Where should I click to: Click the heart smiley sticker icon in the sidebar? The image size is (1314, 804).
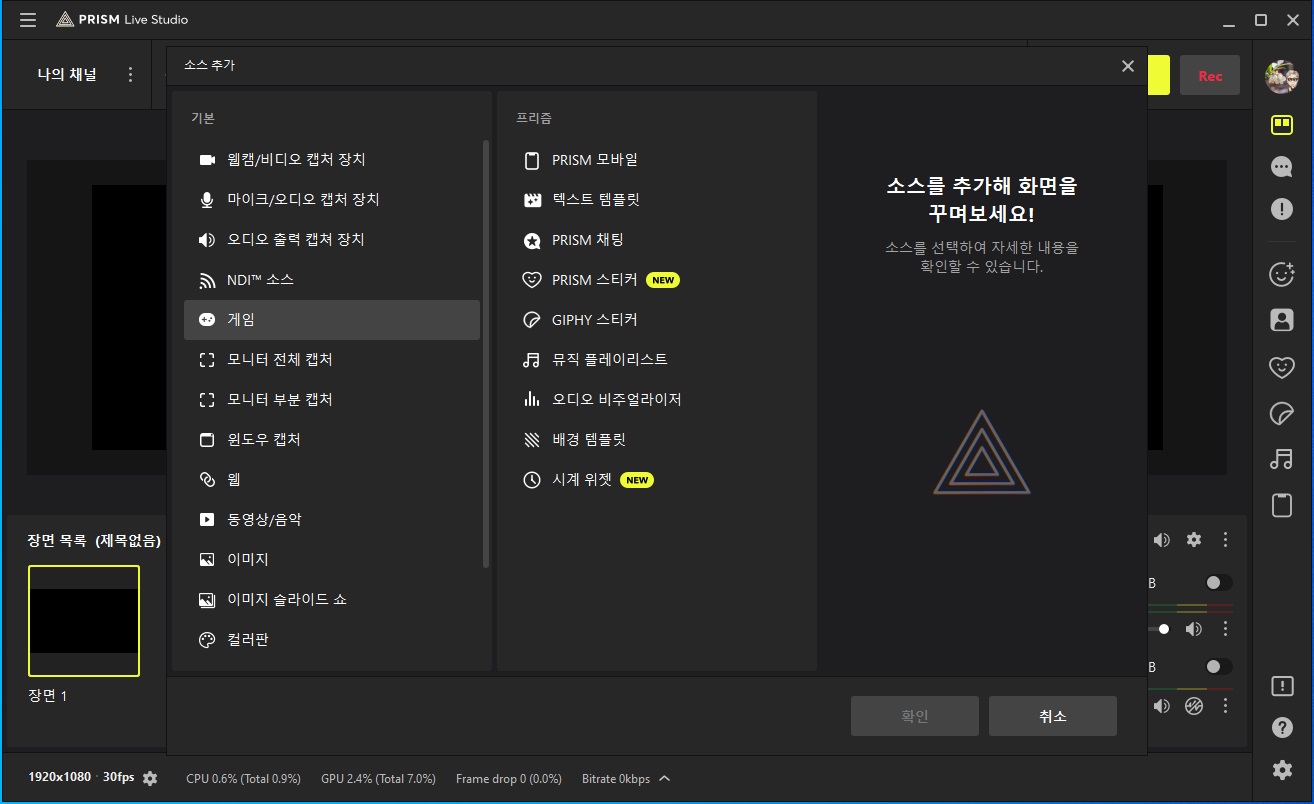(x=1281, y=367)
